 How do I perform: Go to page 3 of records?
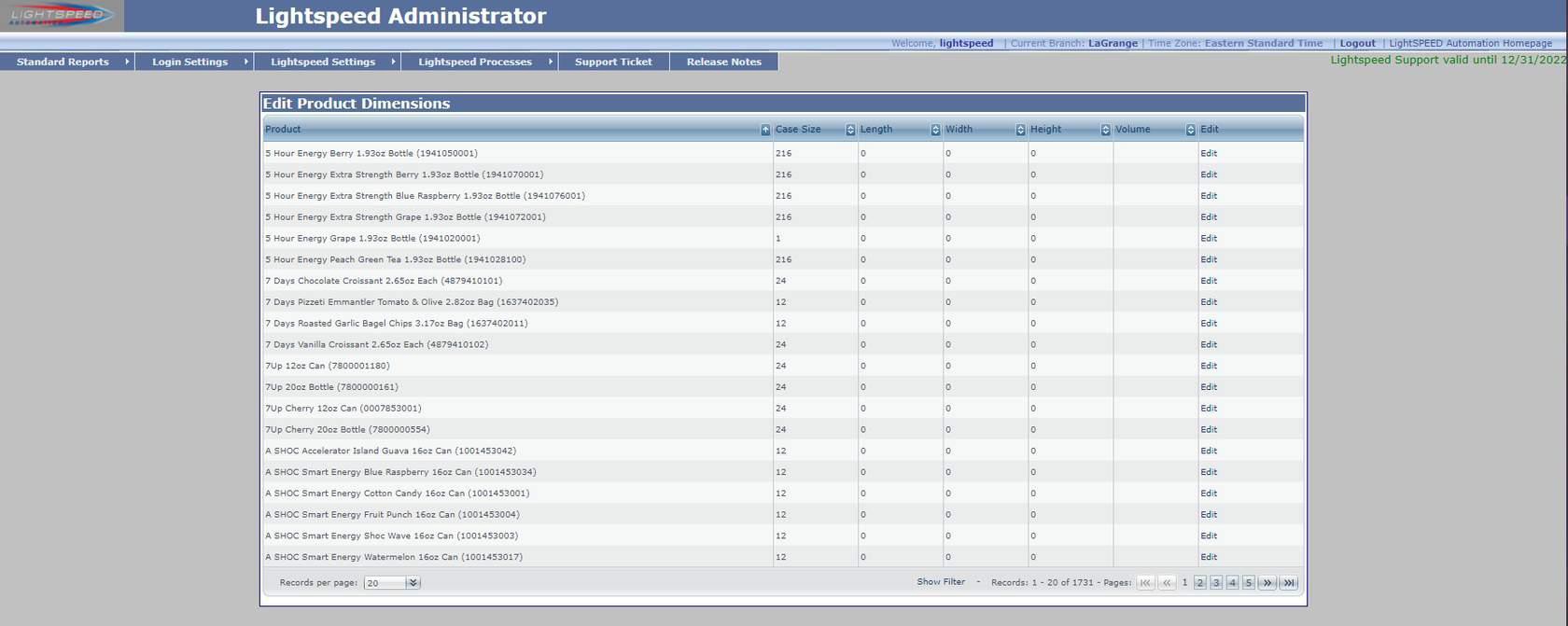point(1216,583)
